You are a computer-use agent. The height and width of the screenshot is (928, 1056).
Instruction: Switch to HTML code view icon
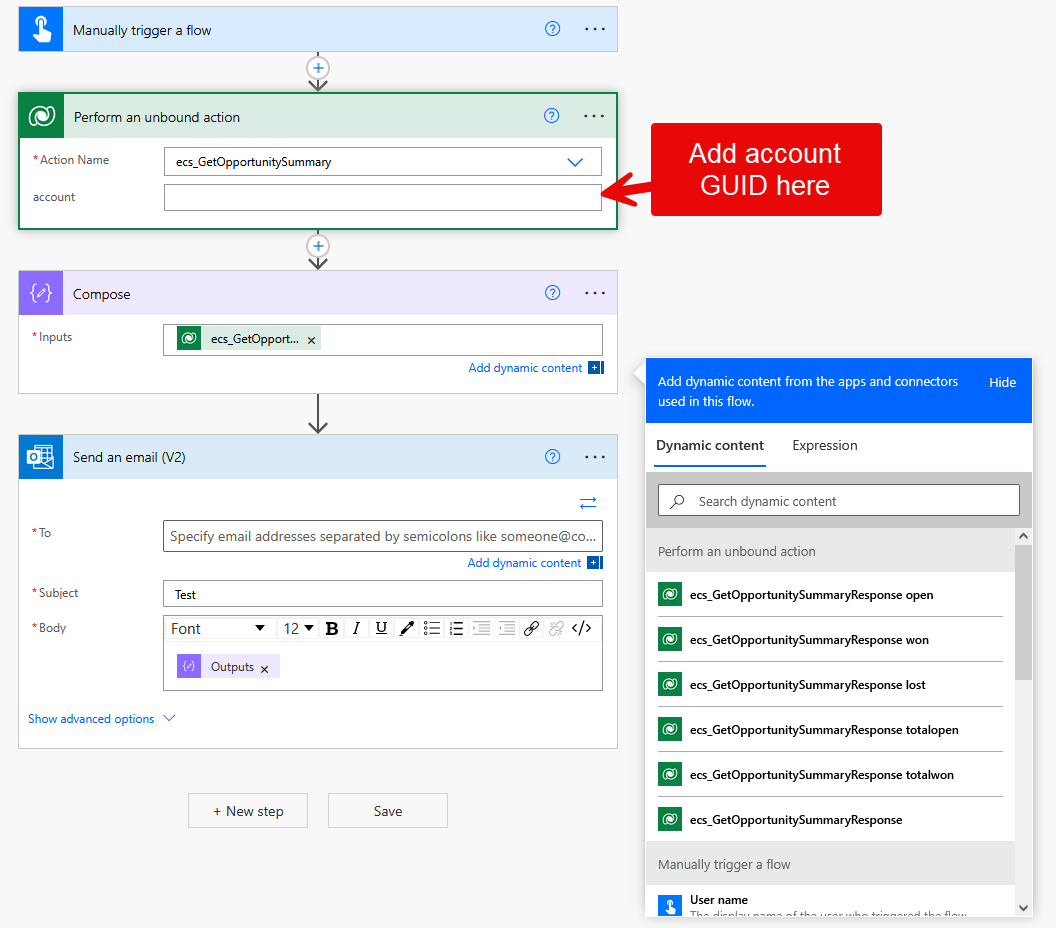tap(582, 628)
